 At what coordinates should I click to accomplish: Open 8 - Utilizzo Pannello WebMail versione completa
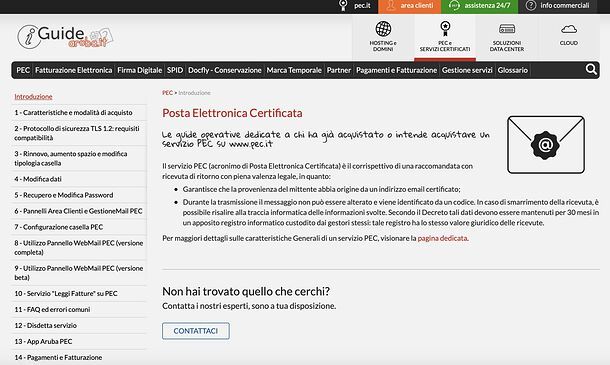79,247
